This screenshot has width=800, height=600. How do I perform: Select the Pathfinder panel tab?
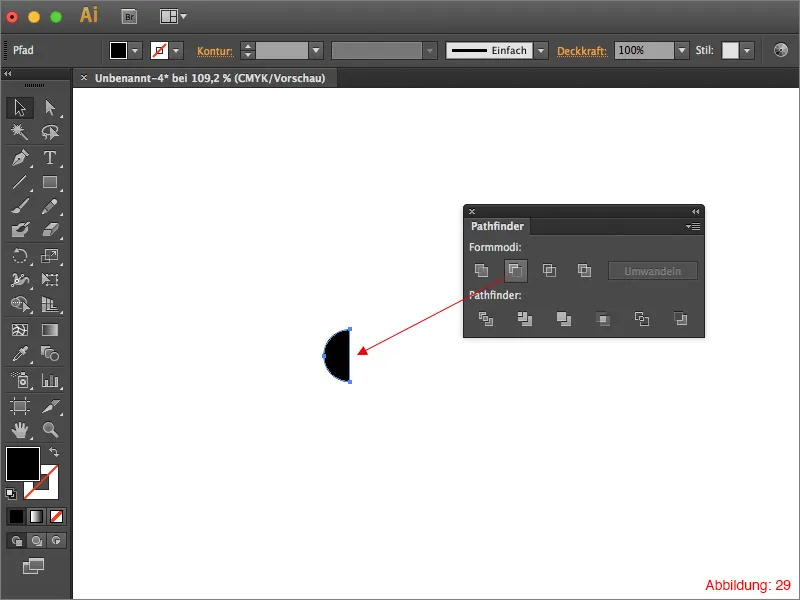click(497, 226)
